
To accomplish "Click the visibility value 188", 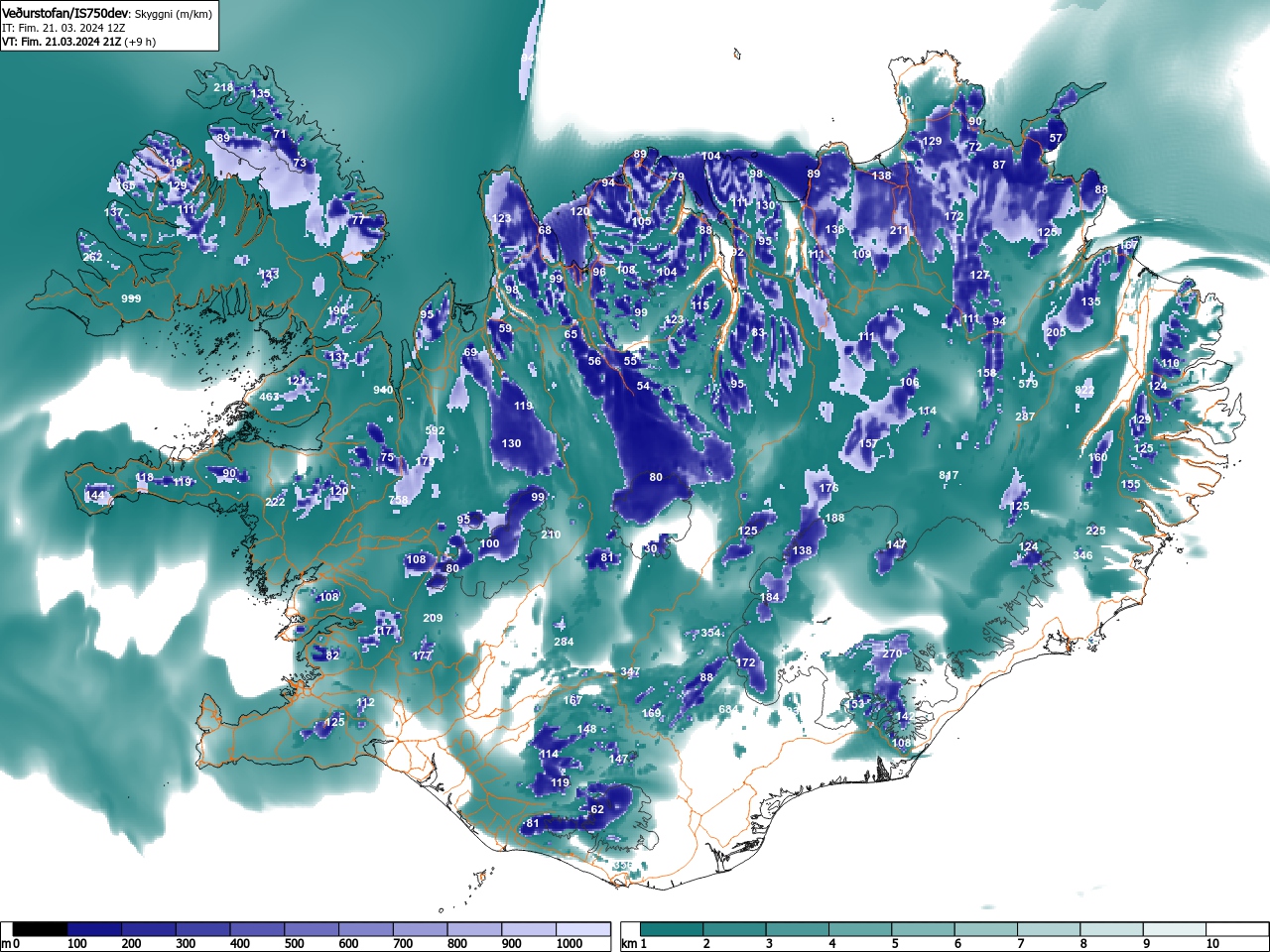I will 835,518.
